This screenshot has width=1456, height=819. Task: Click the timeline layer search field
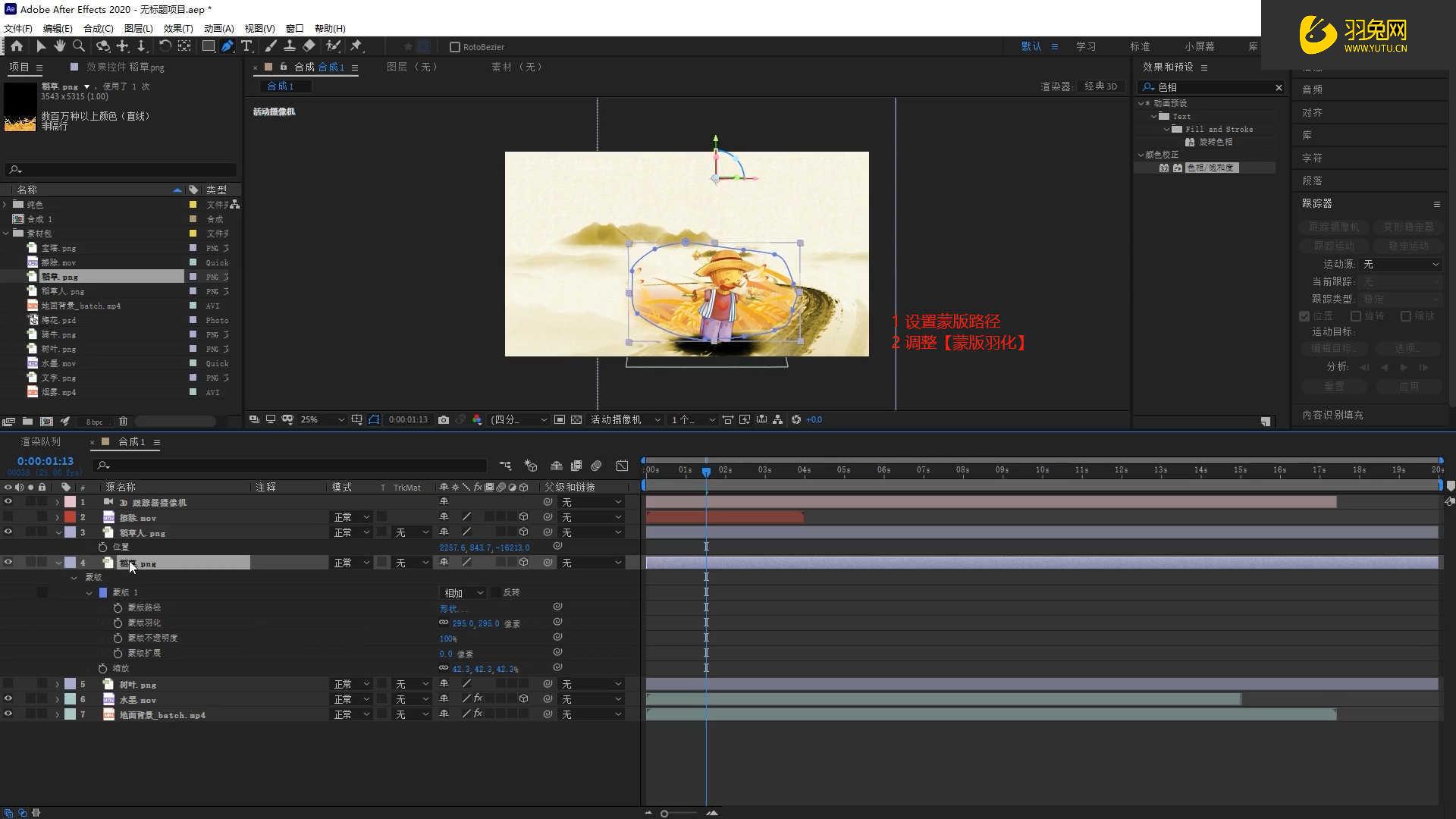[x=290, y=466]
